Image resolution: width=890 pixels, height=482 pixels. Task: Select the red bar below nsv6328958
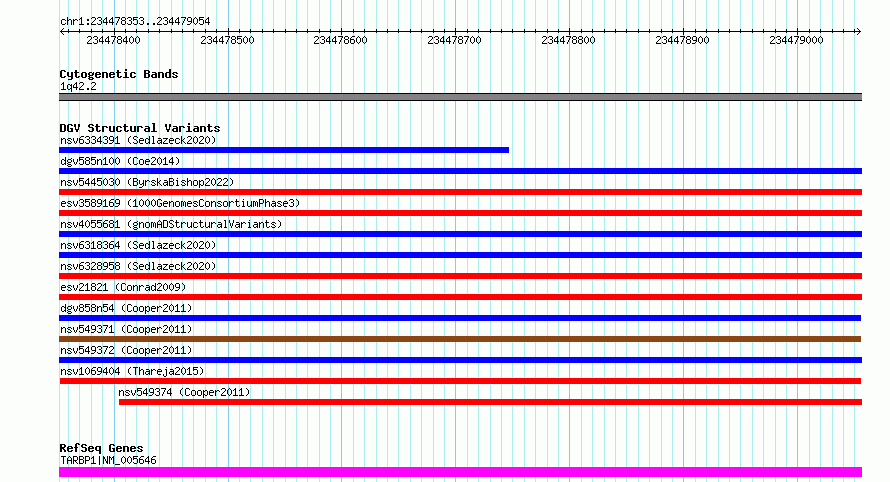tap(460, 276)
